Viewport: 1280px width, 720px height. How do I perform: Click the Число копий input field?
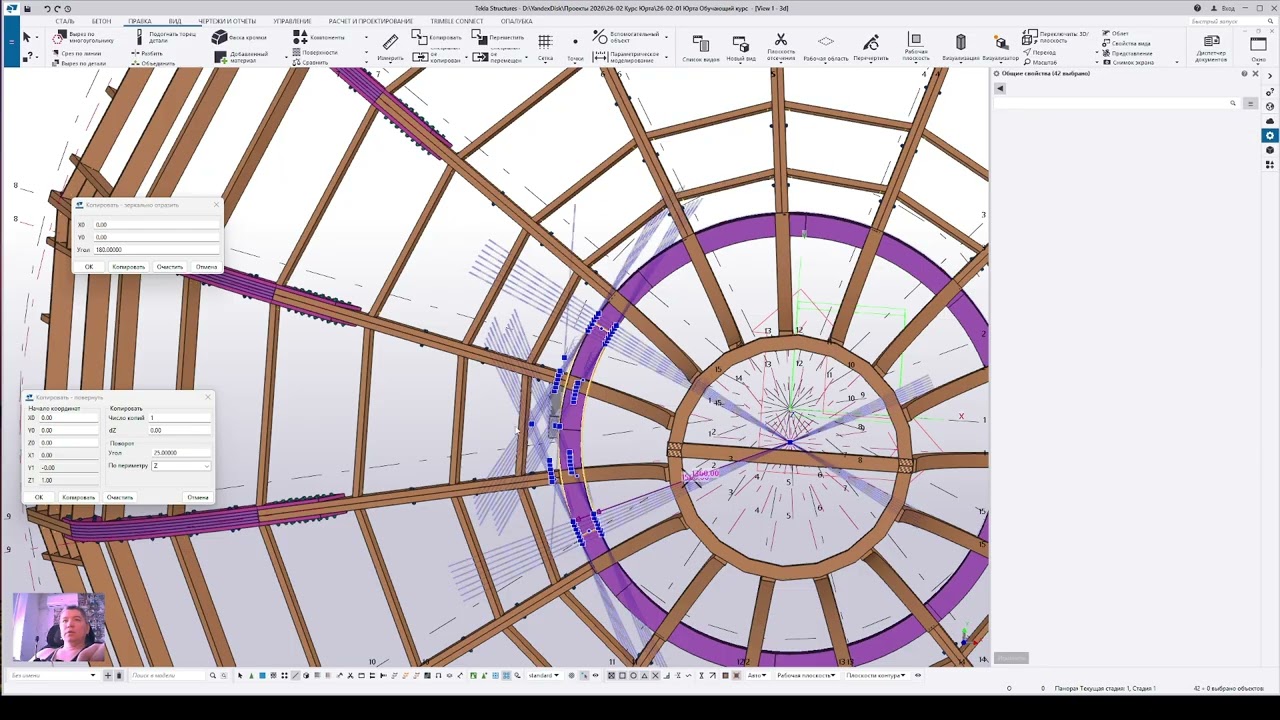click(180, 418)
